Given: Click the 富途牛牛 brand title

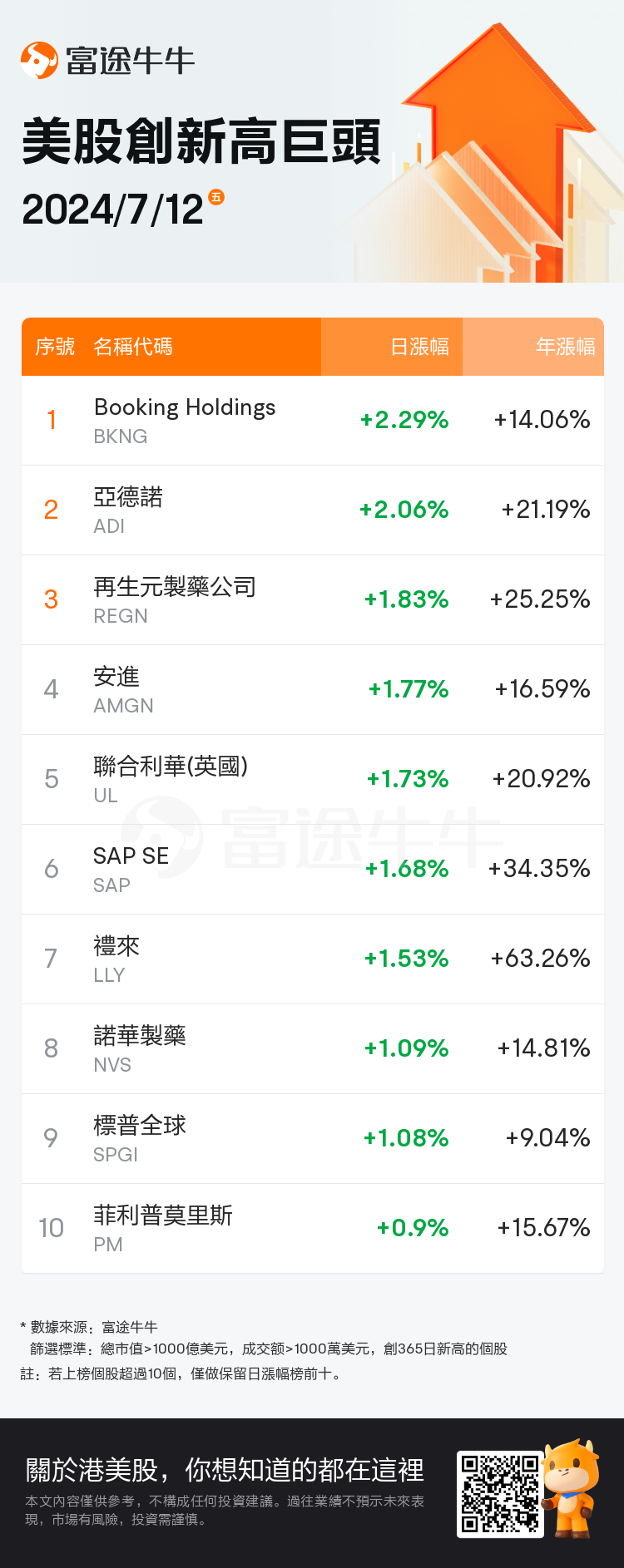Looking at the screenshot, I should click(x=130, y=61).
